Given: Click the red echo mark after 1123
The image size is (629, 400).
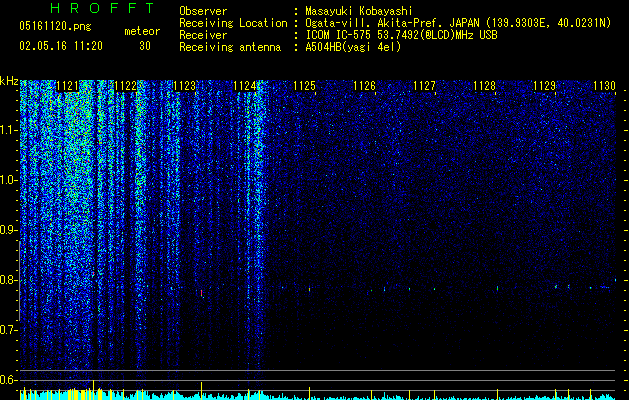Looking at the screenshot, I should point(201,293).
